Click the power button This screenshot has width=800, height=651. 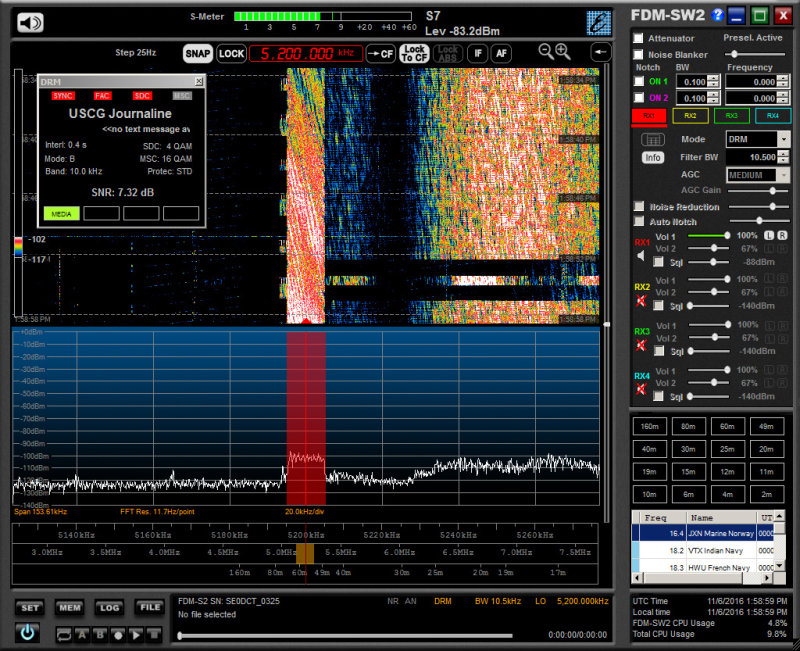[27, 632]
